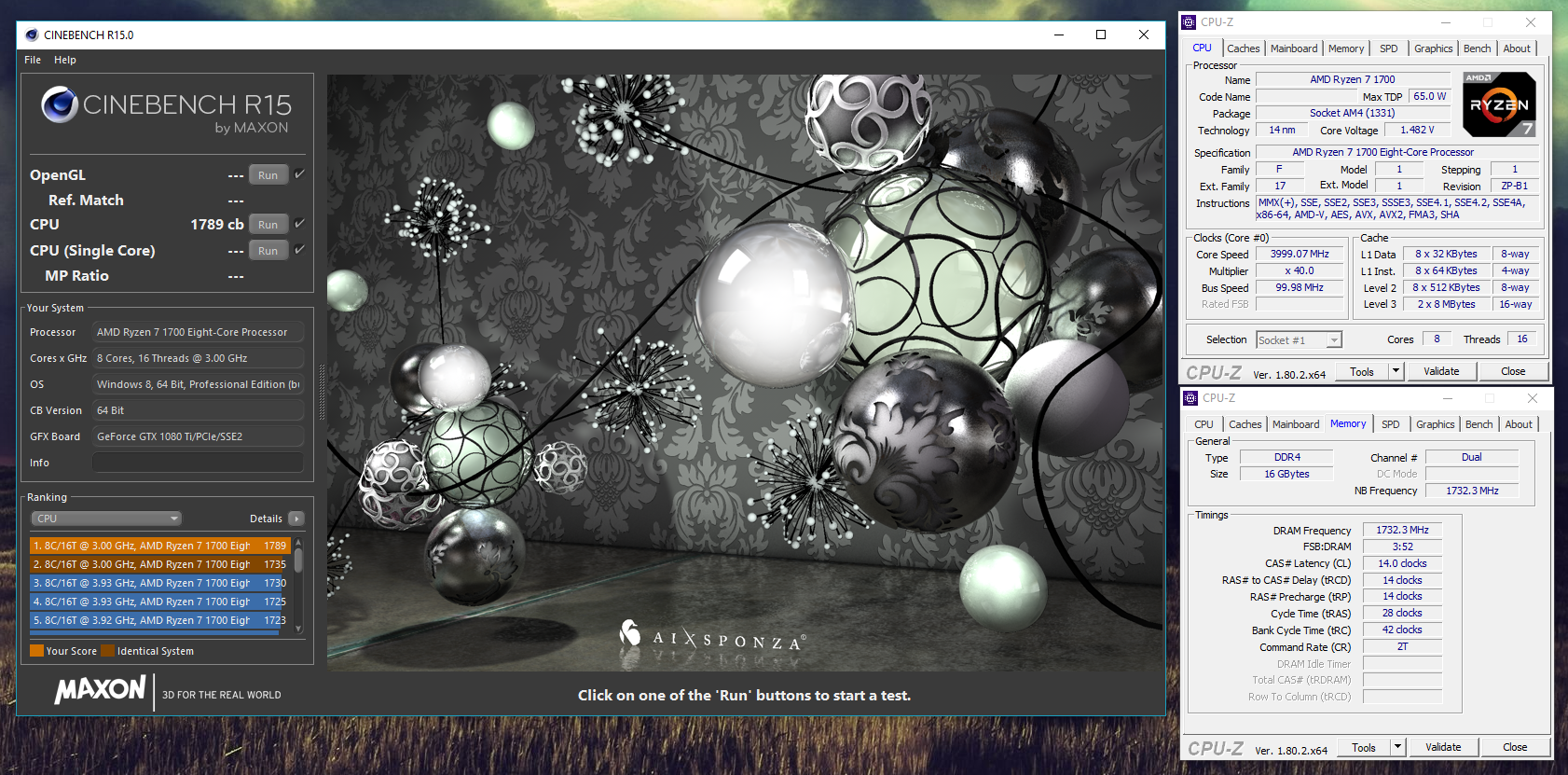Click the rendered AIXSPONZA scene image
1568x775 pixels.
coord(745,372)
